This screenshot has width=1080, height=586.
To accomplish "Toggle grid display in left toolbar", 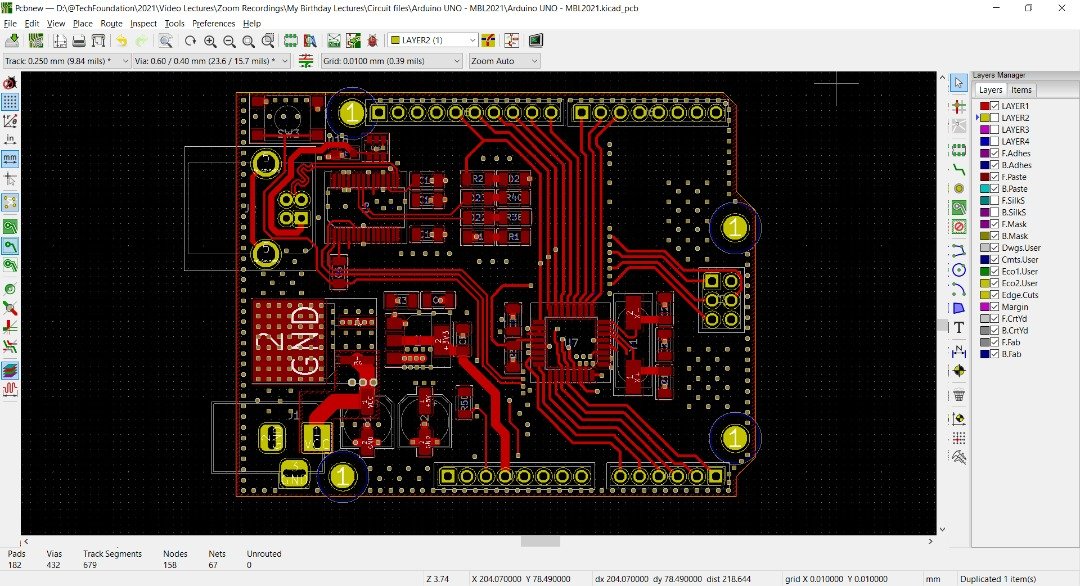I will tap(10, 102).
